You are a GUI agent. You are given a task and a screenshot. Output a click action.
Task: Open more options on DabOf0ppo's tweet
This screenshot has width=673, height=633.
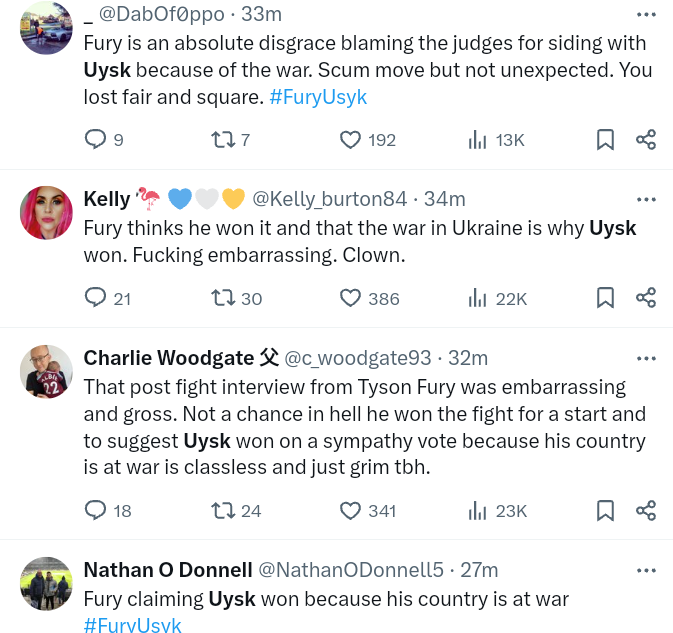[647, 13]
